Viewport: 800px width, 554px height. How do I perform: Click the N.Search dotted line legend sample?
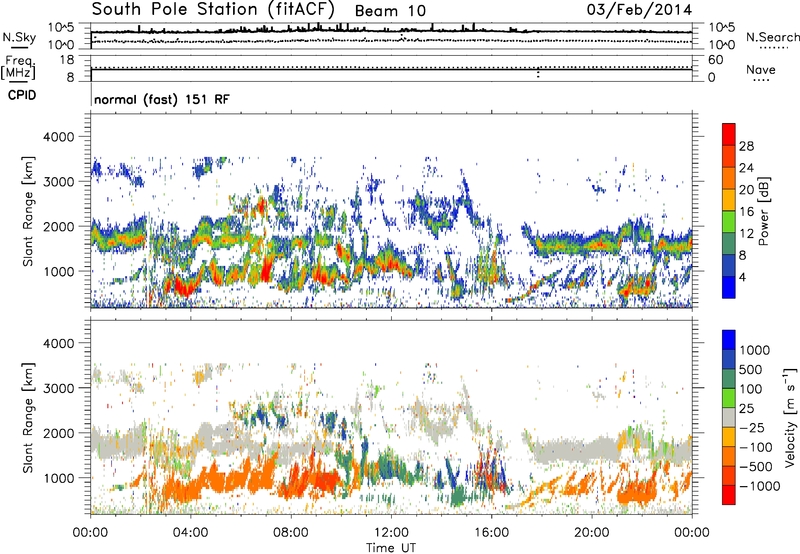[773, 48]
